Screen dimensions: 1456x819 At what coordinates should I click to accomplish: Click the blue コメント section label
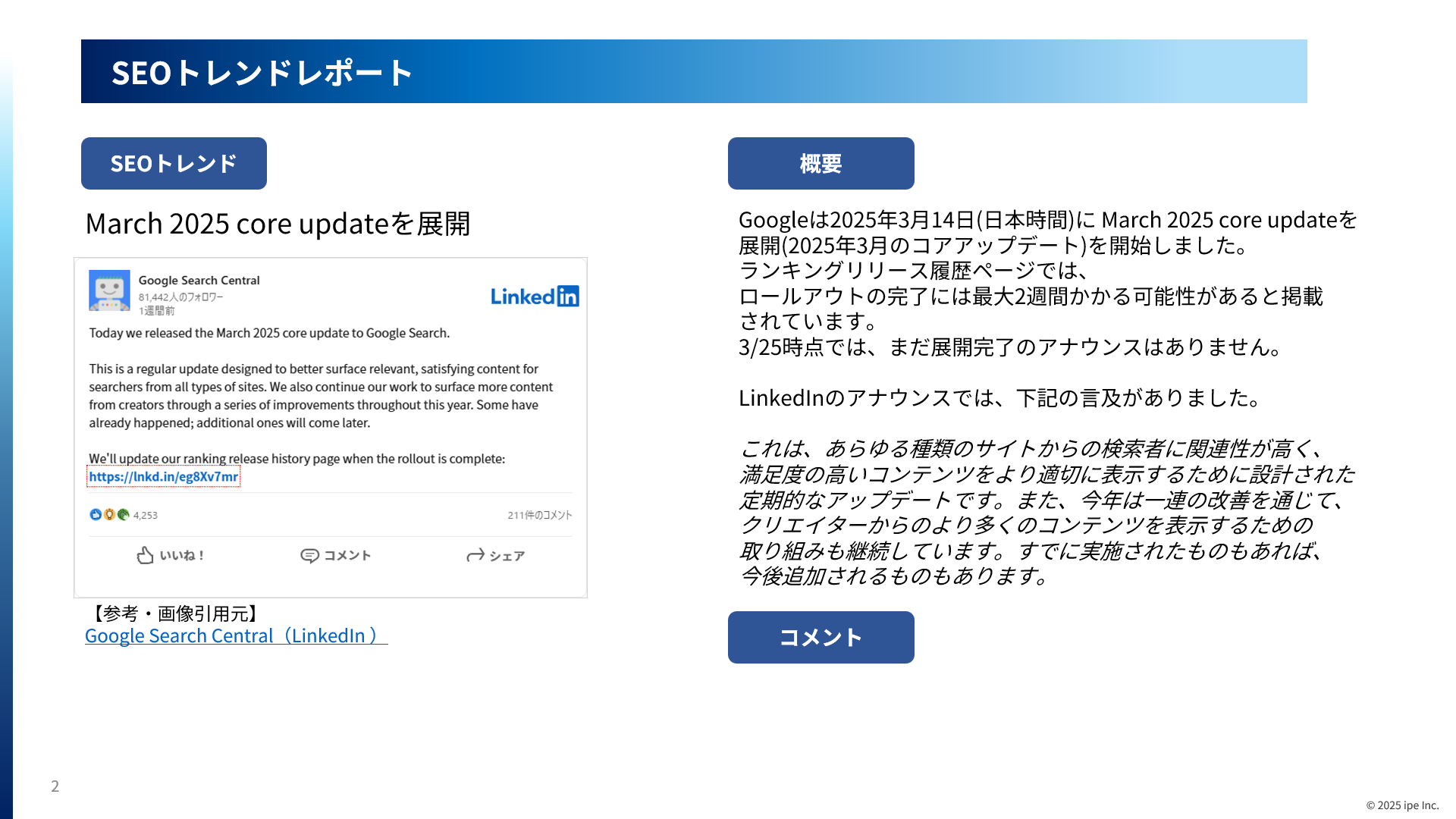point(821,637)
